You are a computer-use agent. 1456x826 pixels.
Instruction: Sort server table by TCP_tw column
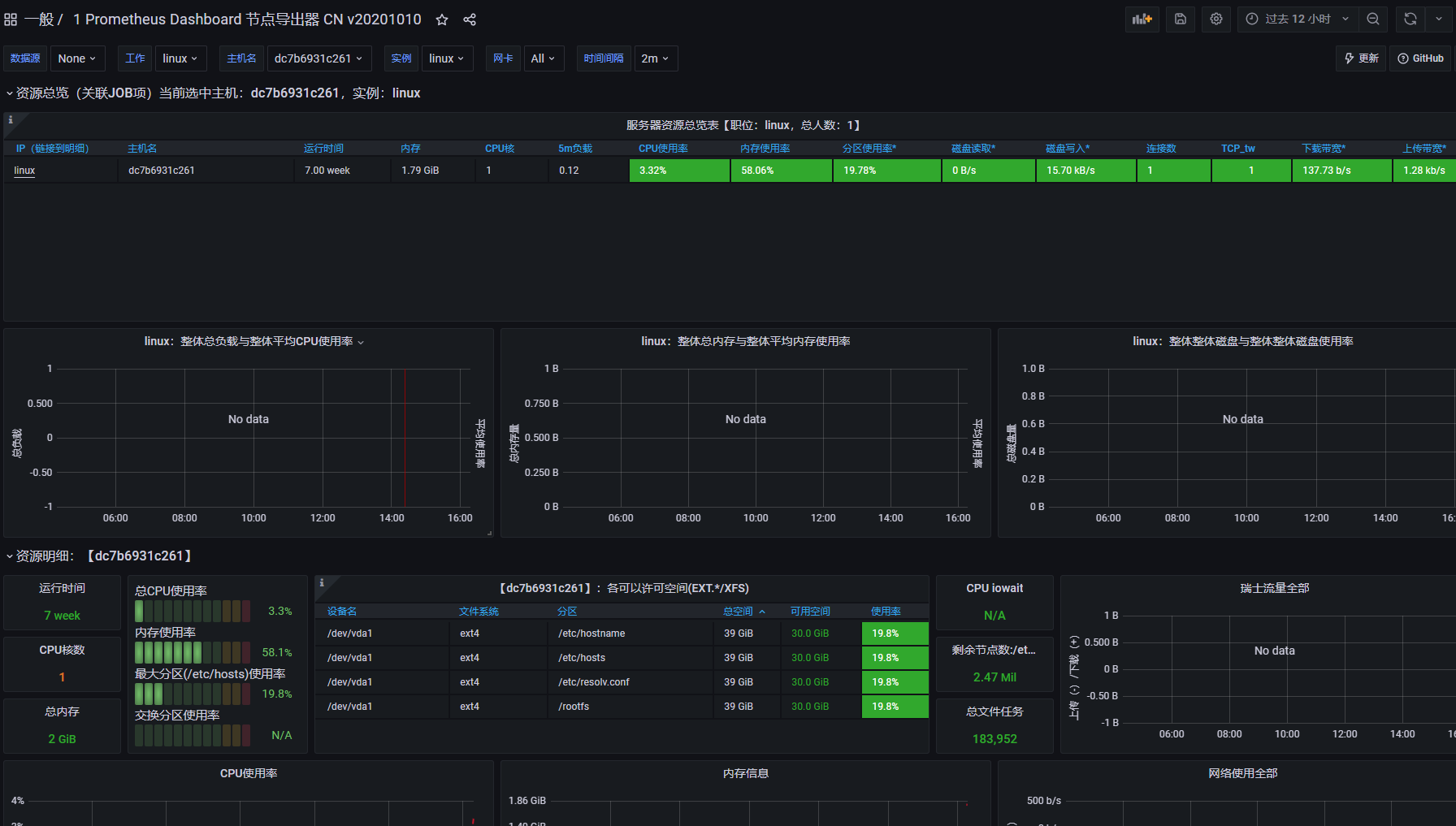pyautogui.click(x=1238, y=149)
